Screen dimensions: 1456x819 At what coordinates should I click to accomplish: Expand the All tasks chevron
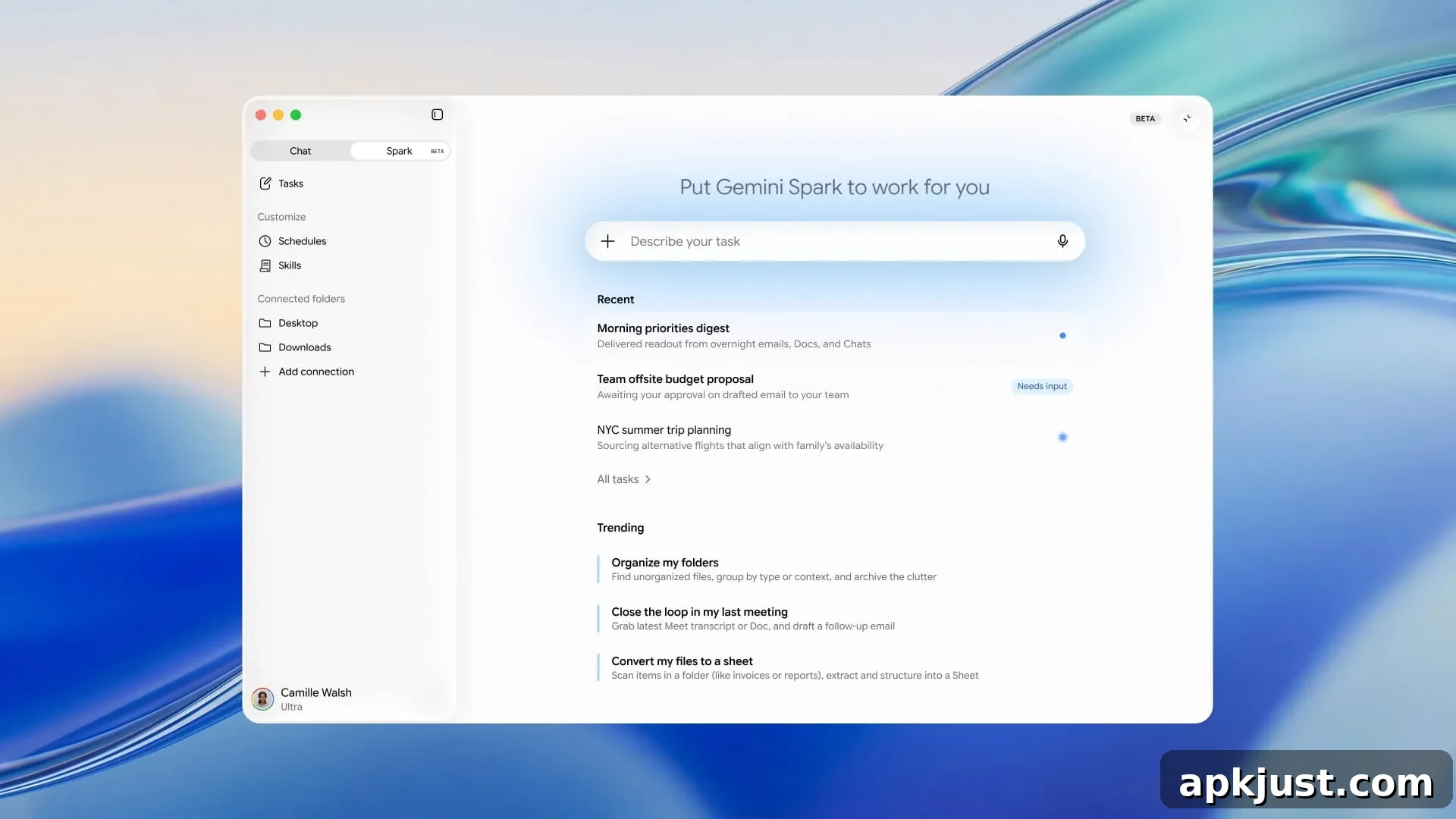(x=648, y=479)
